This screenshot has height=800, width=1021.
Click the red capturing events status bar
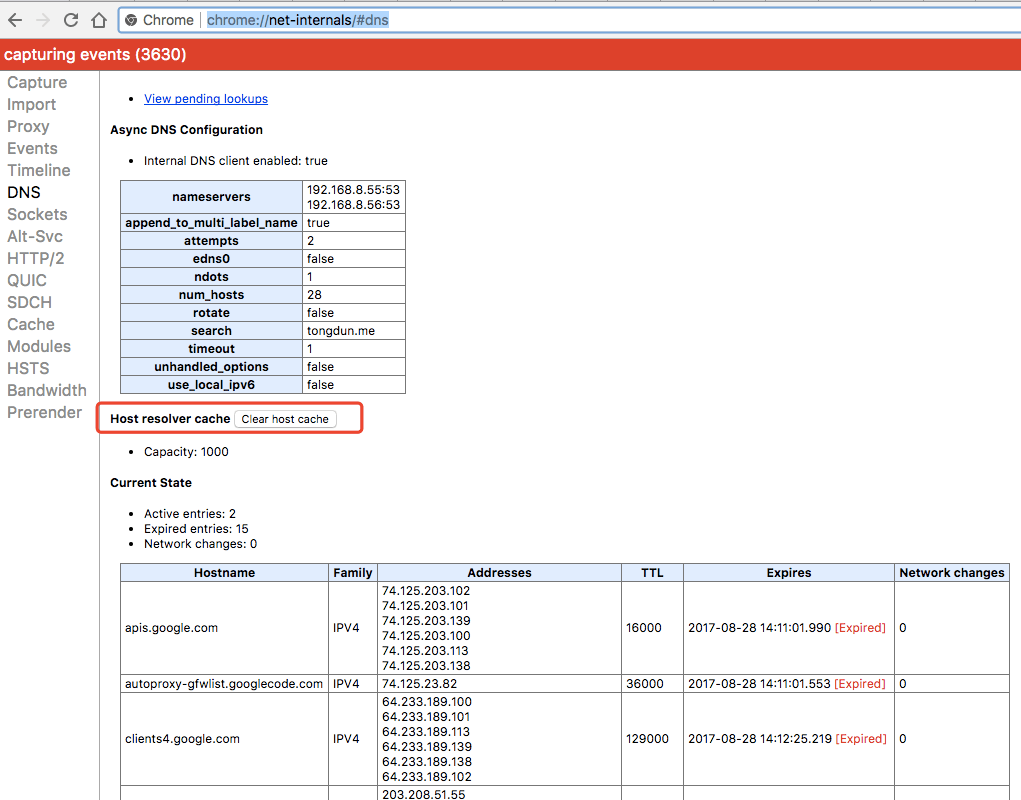(x=510, y=55)
